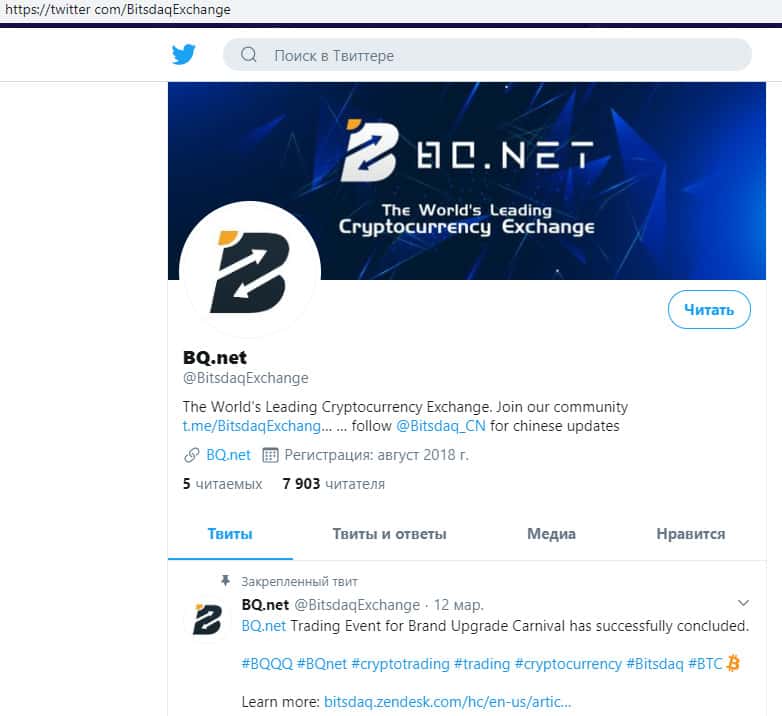
Task: Click the calendar registration date icon
Action: click(x=270, y=455)
